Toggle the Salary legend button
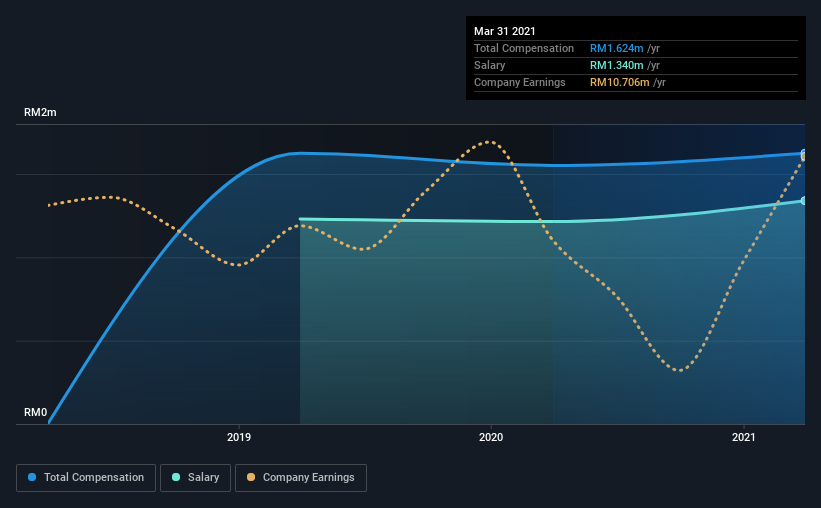 [x=195, y=478]
